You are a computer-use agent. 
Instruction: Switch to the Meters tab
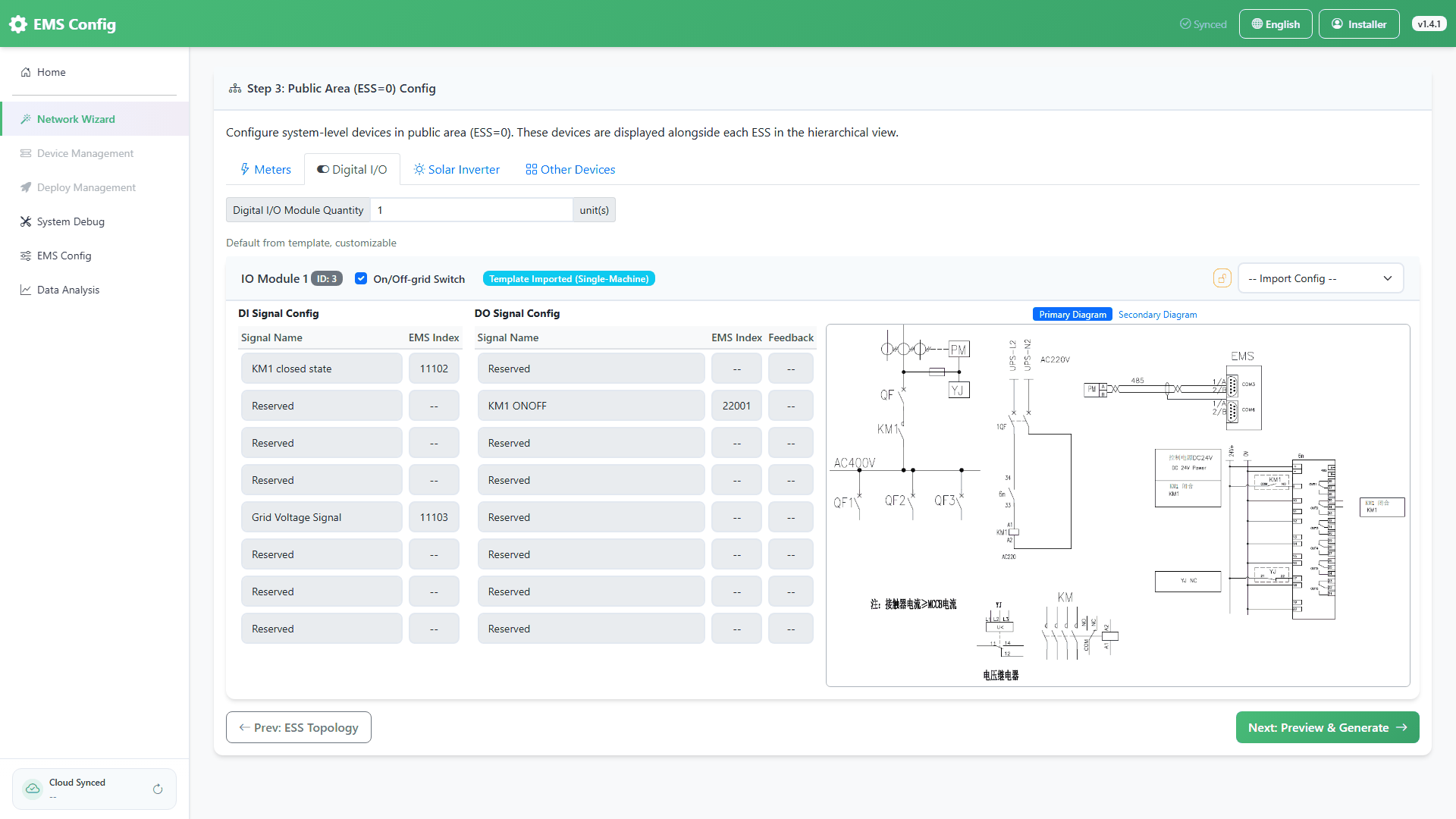[x=265, y=169]
